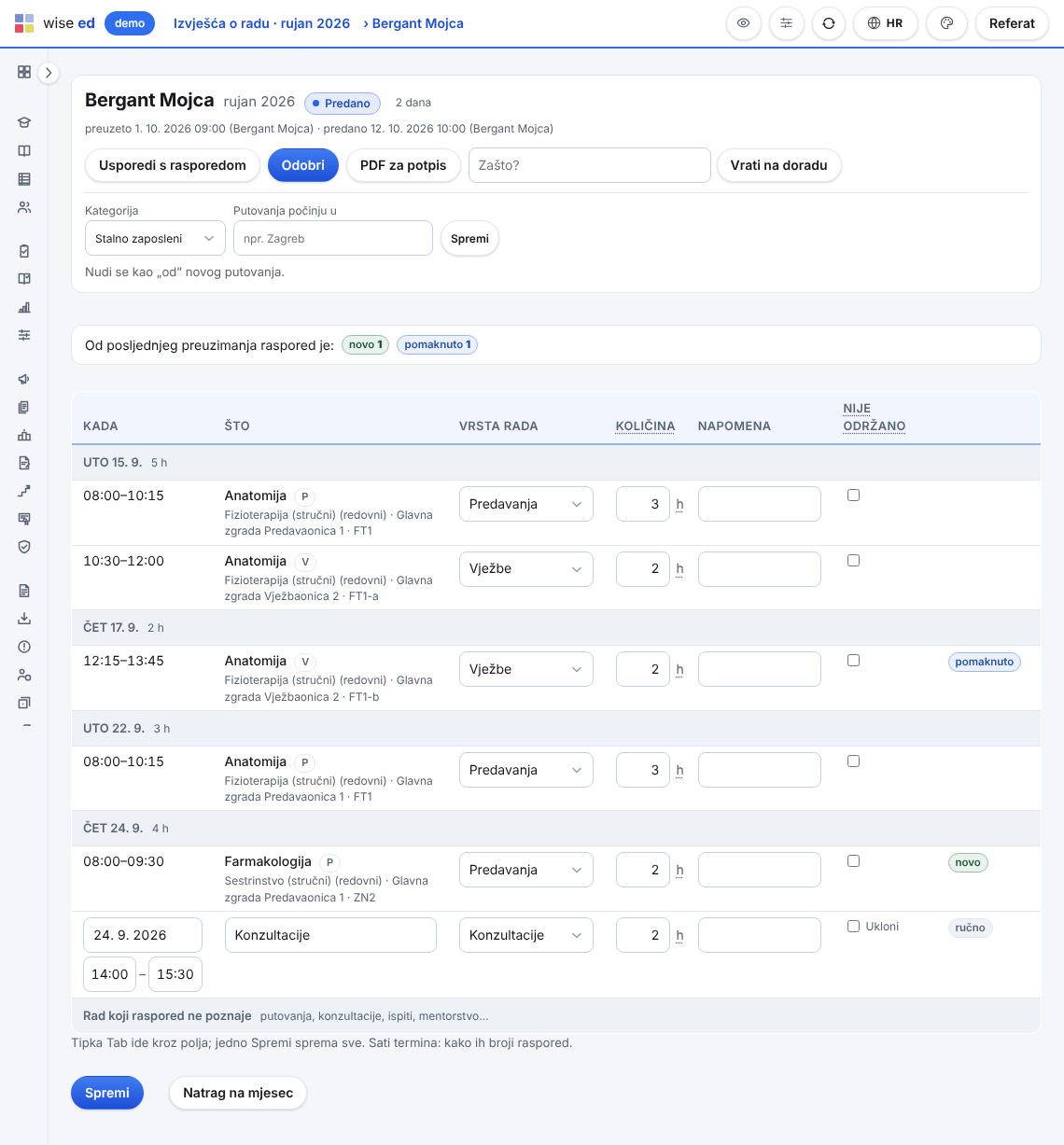This screenshot has height=1145, width=1064.
Task: Click the people group sidebar icon
Action: point(24,207)
